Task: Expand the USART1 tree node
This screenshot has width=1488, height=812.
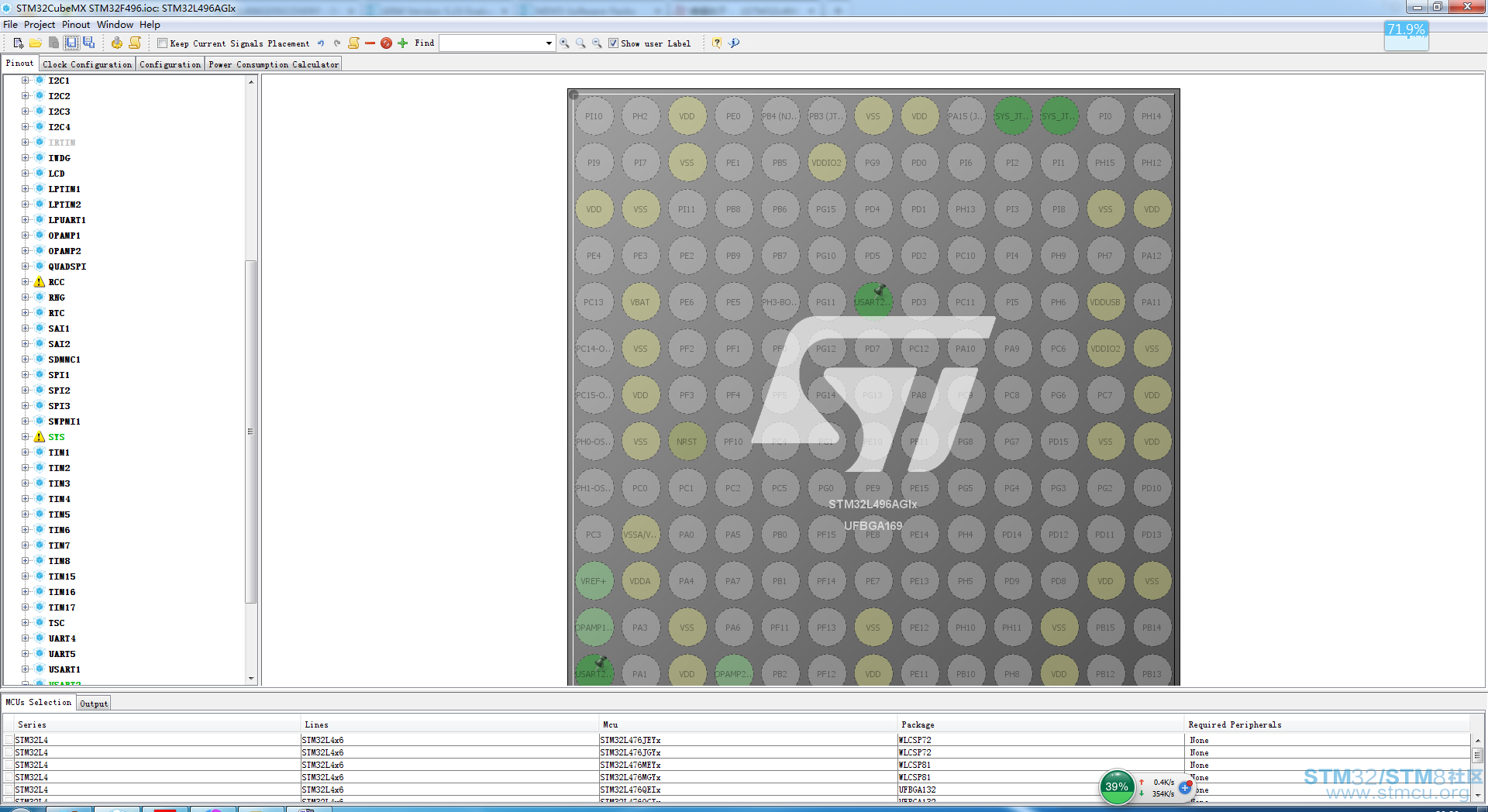Action: point(25,669)
